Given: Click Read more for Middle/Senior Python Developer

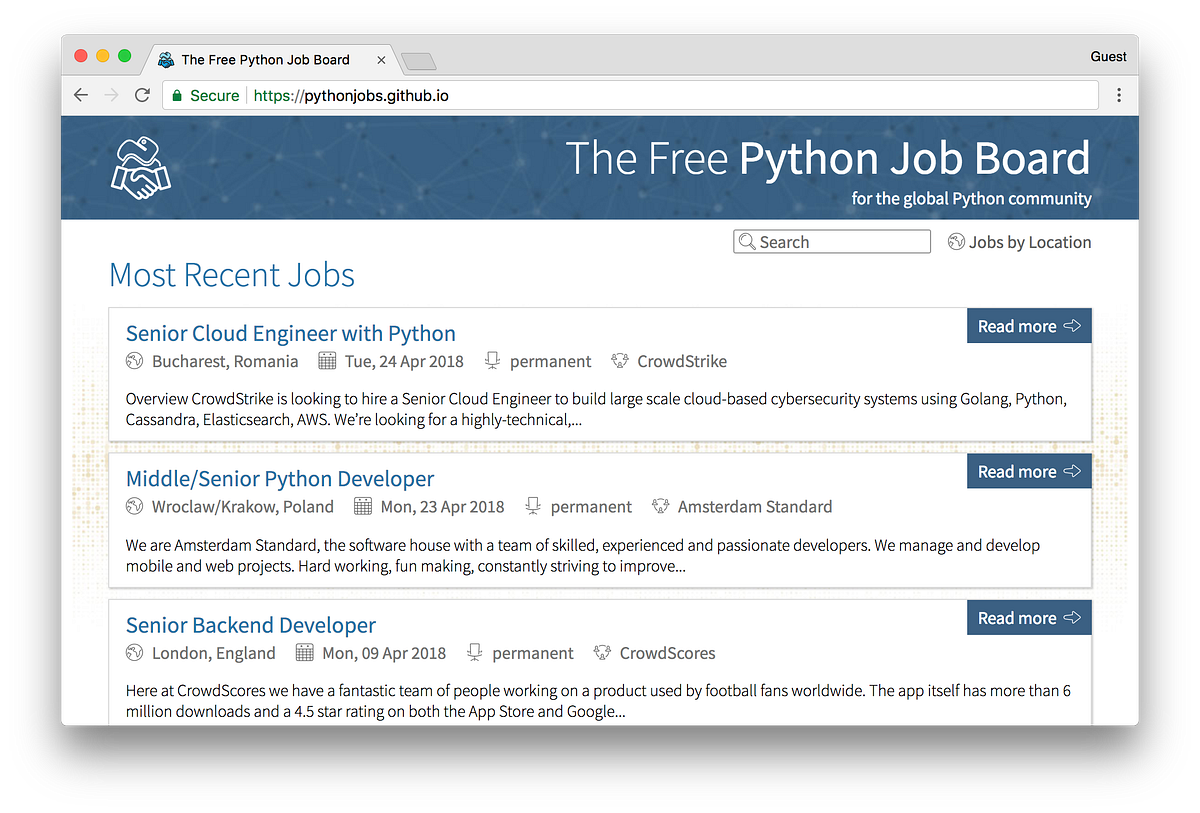Looking at the screenshot, I should pos(1029,471).
